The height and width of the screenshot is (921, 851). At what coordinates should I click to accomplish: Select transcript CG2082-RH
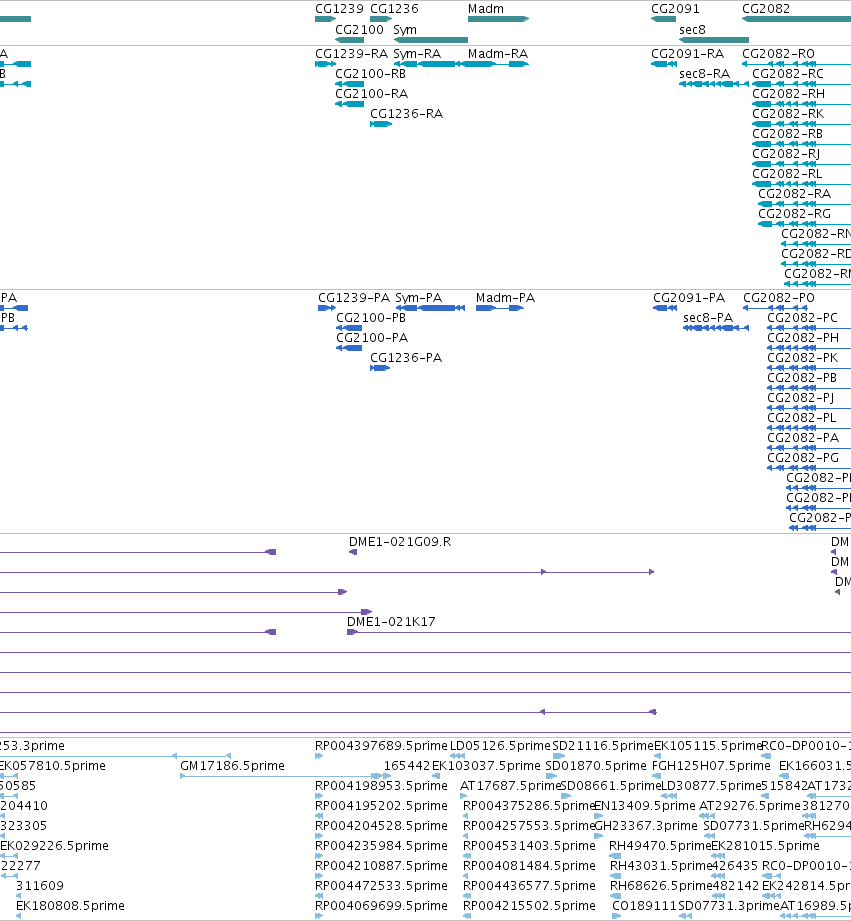[802, 104]
